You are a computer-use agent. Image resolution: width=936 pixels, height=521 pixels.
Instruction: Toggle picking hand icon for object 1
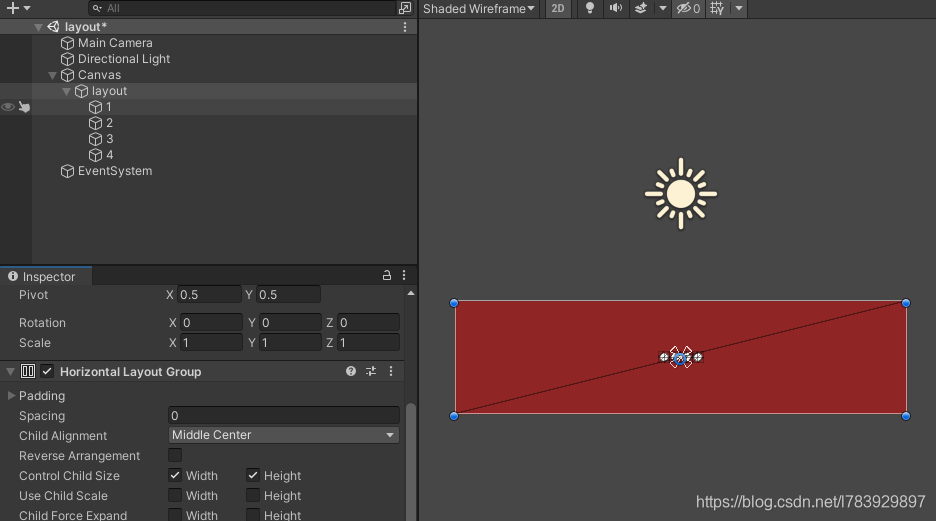(24, 107)
